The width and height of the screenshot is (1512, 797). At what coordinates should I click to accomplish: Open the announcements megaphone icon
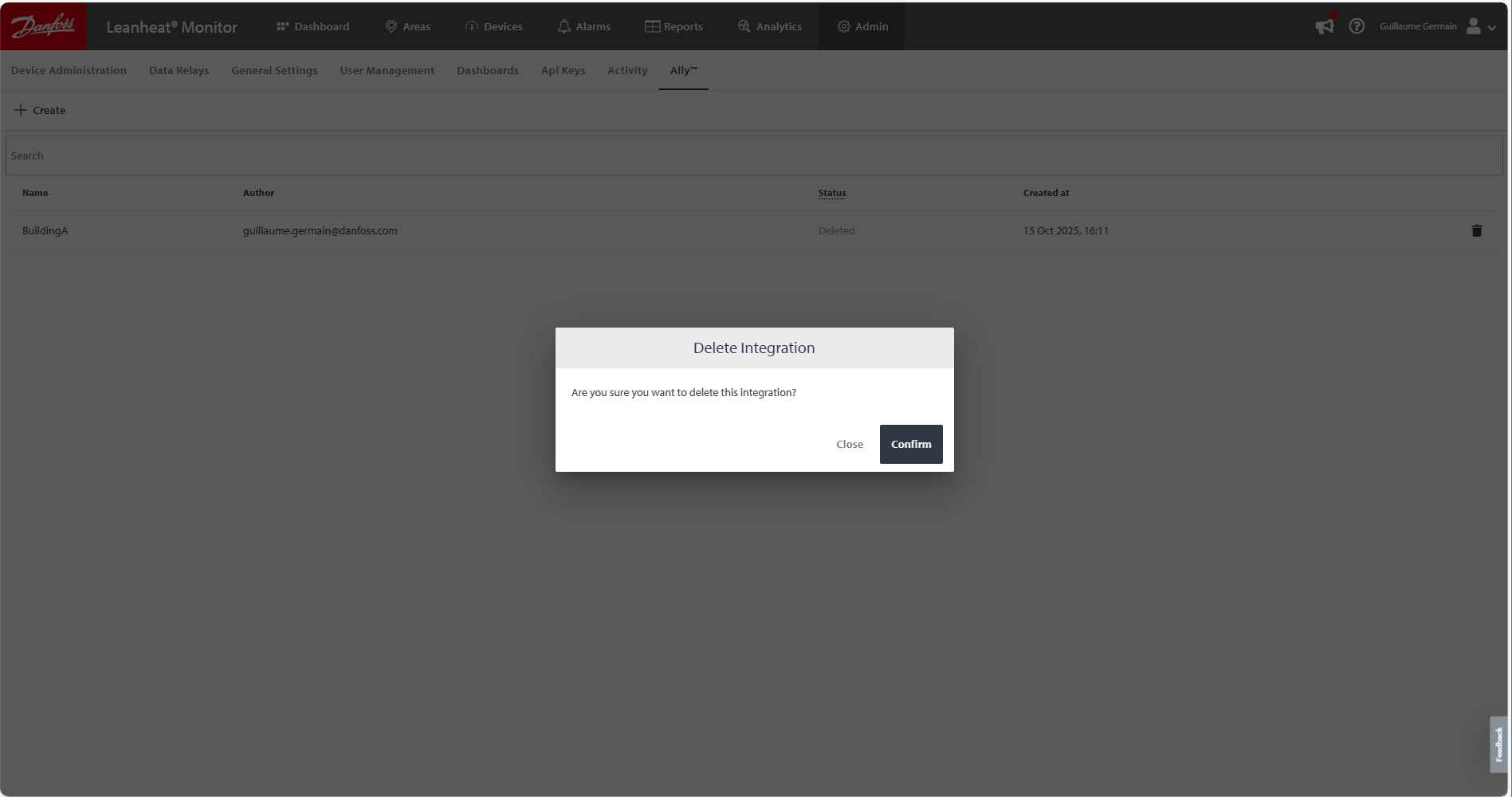(x=1324, y=26)
